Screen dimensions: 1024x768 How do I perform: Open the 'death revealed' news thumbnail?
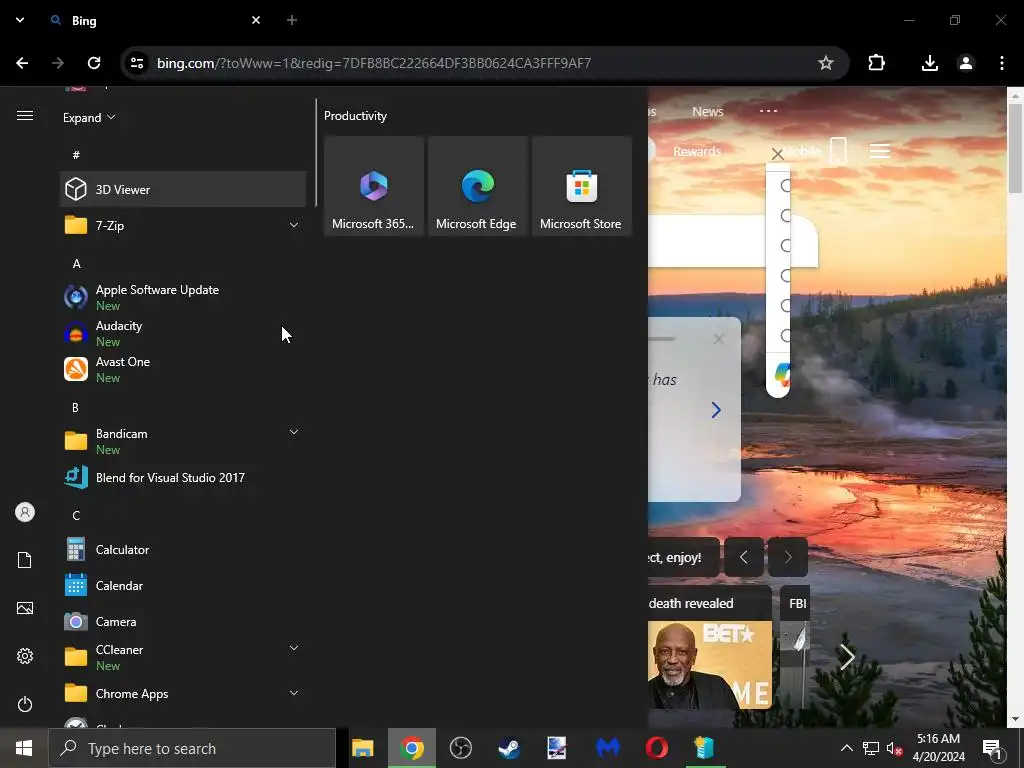pyautogui.click(x=709, y=665)
